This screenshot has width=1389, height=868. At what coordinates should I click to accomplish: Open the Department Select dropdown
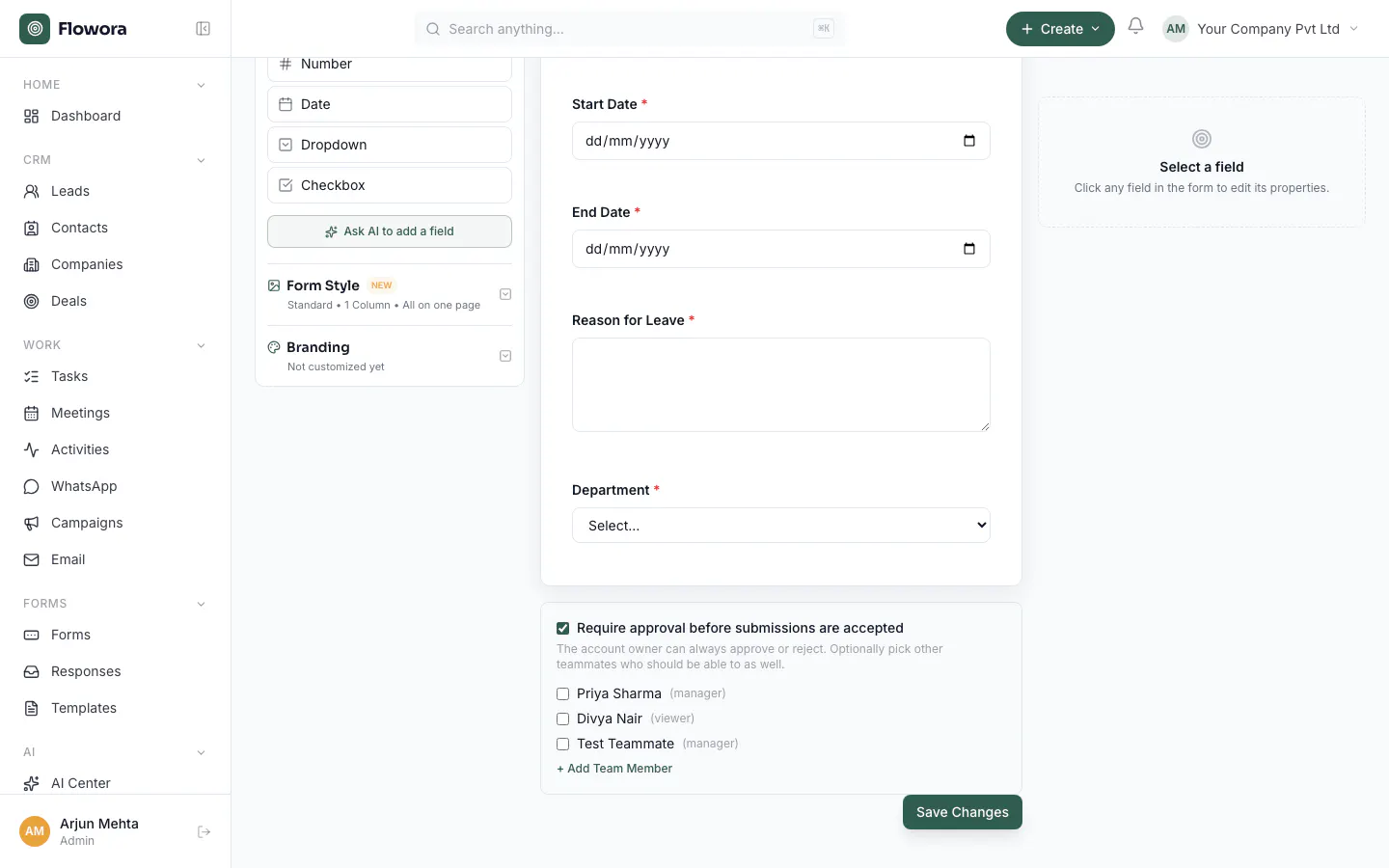click(x=781, y=526)
